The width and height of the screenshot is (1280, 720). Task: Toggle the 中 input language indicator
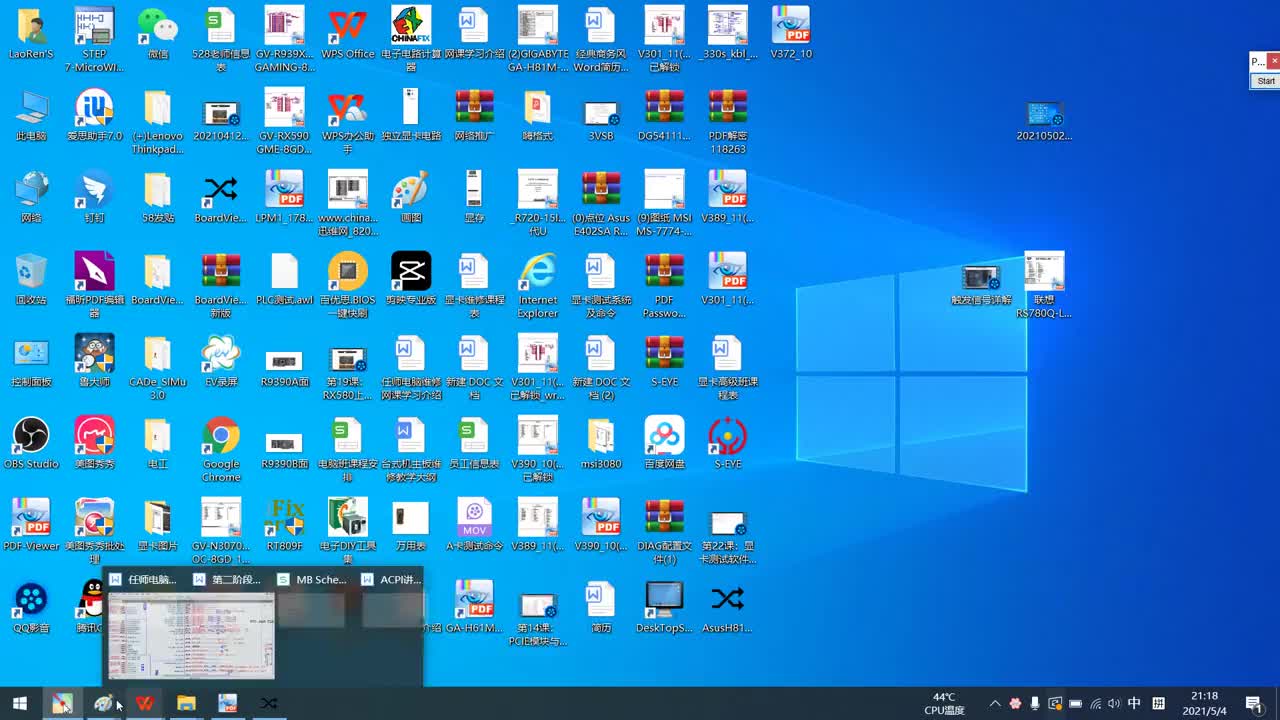click(x=1135, y=704)
